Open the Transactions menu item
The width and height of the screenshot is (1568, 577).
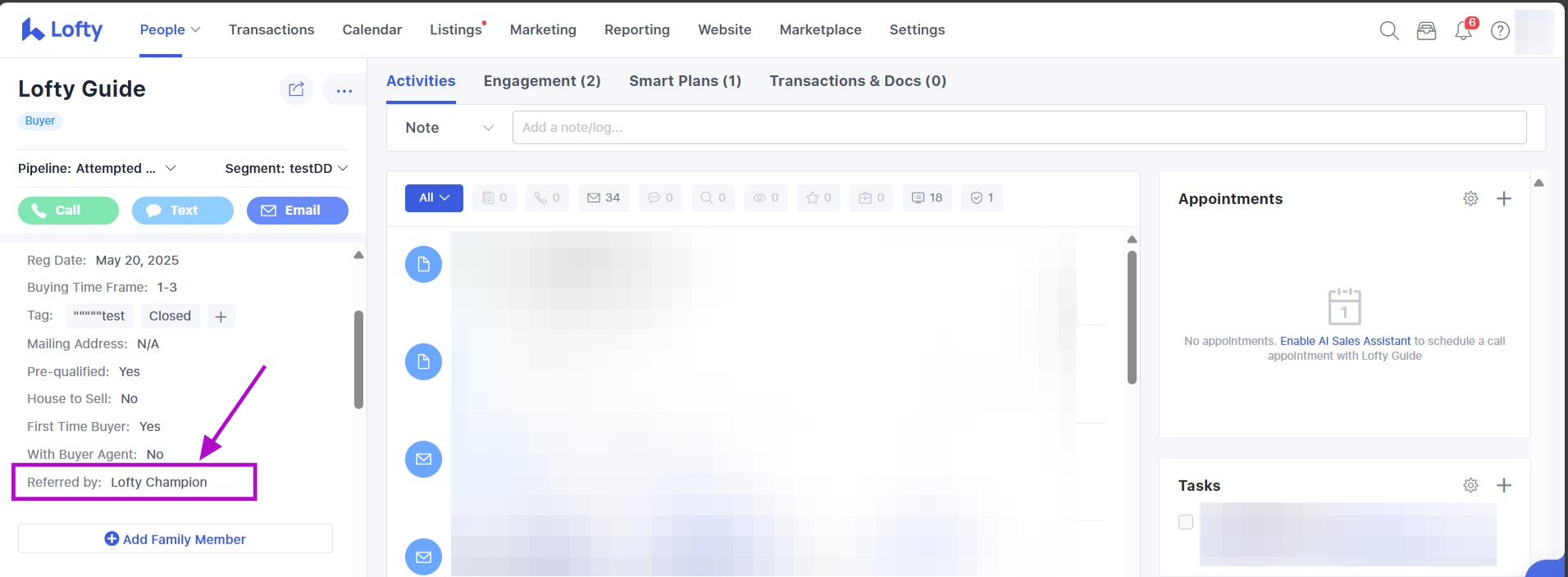click(x=271, y=30)
